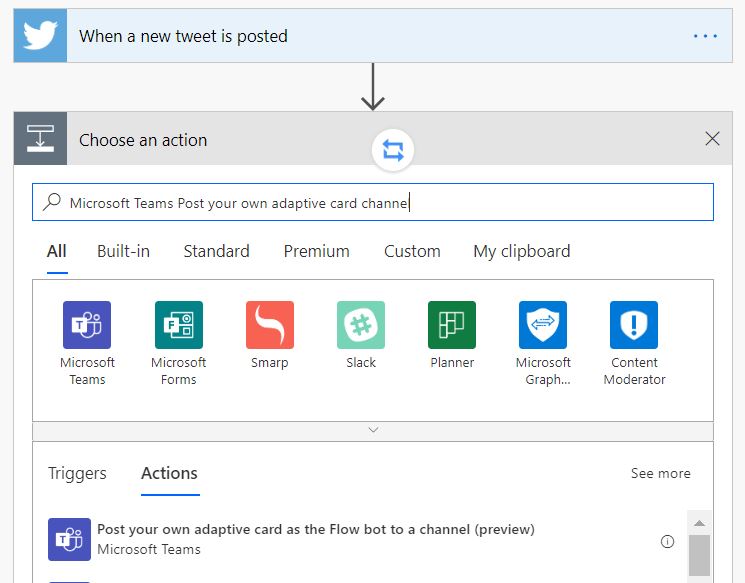This screenshot has width=745, height=583.
Task: Click the See more link
Action: pos(660,473)
